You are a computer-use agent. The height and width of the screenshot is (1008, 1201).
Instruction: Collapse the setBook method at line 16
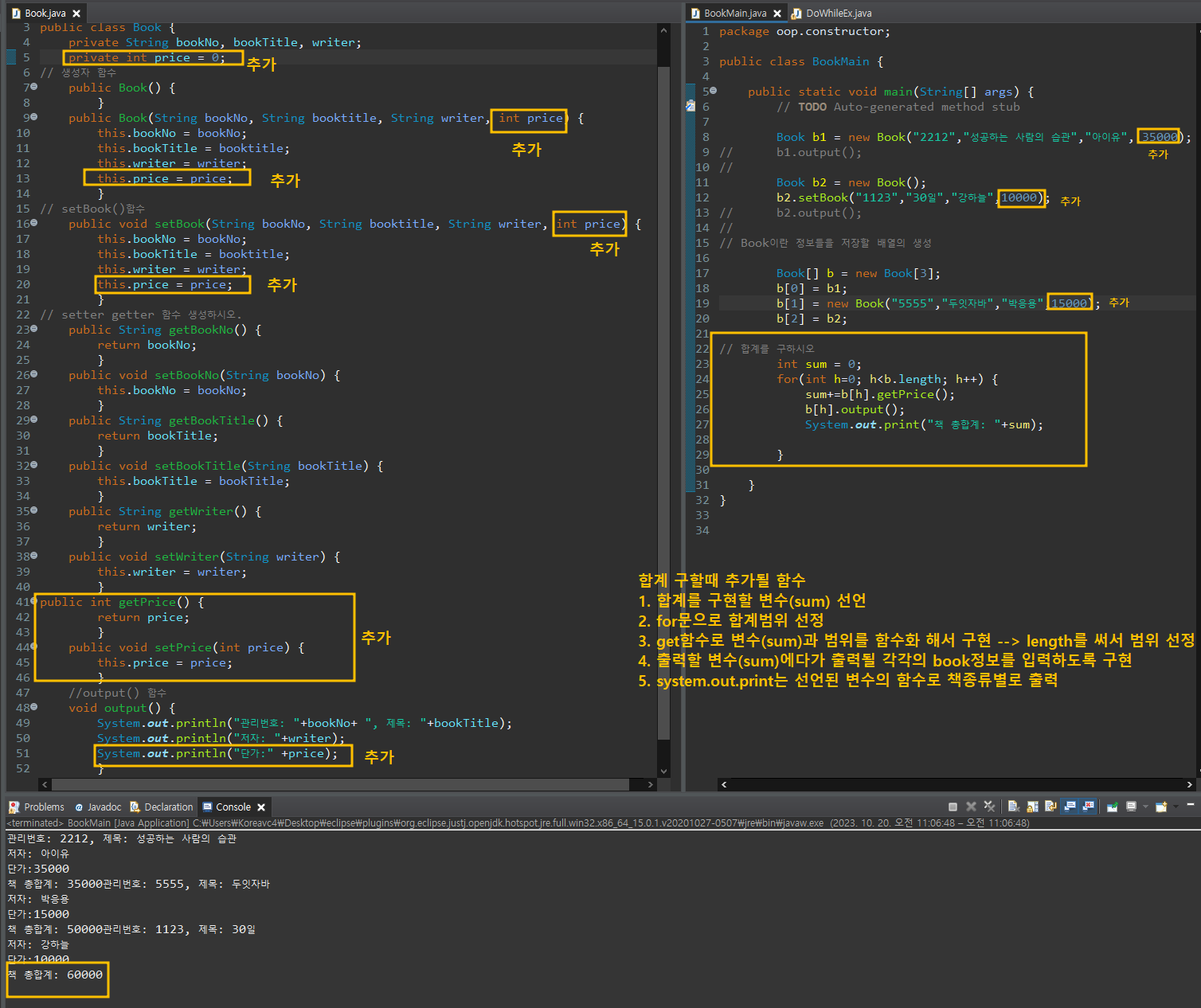pyautogui.click(x=33, y=223)
